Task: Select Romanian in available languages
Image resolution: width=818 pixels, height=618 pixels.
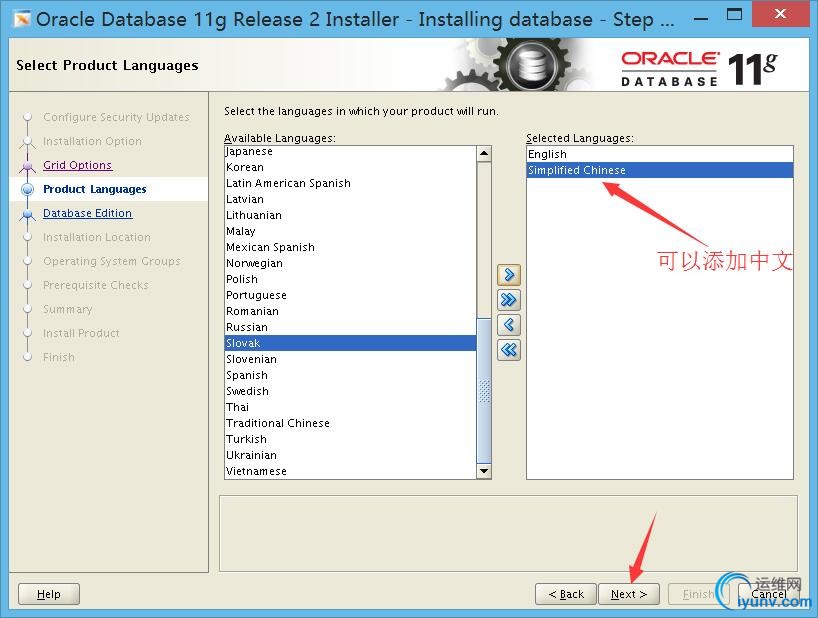Action: [350, 311]
